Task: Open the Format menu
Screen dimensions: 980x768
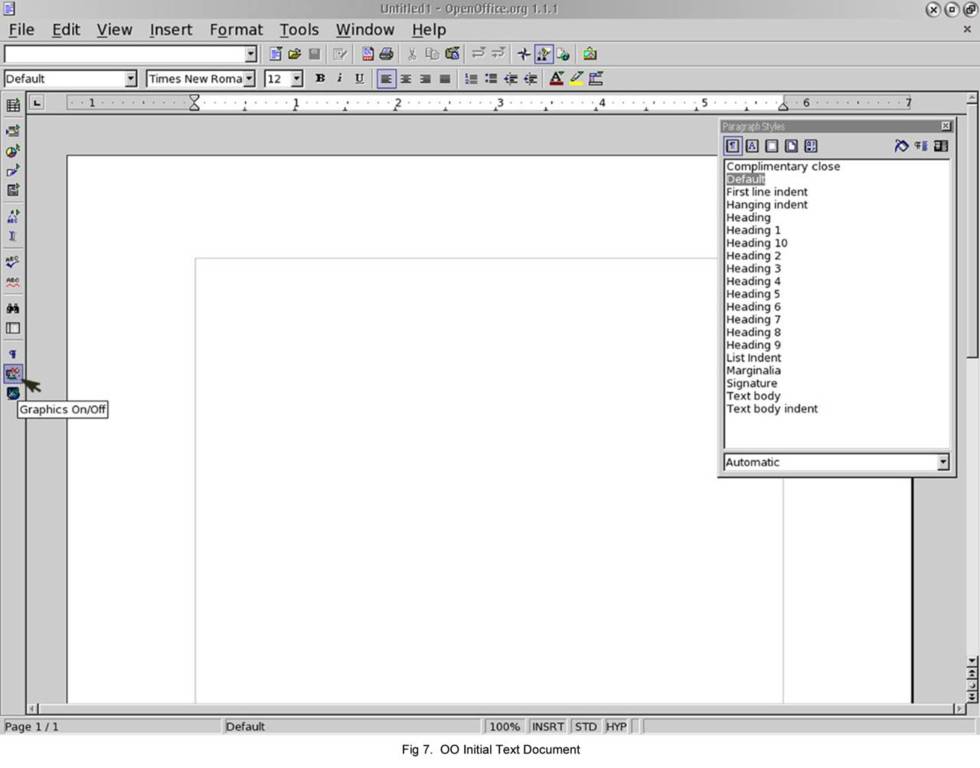Action: [x=236, y=30]
